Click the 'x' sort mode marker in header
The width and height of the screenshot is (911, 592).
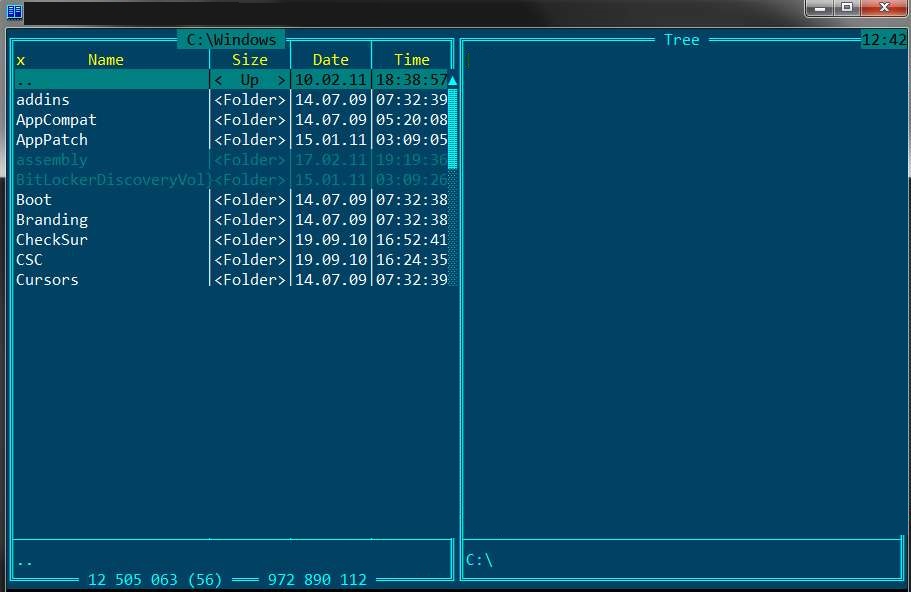(21, 60)
